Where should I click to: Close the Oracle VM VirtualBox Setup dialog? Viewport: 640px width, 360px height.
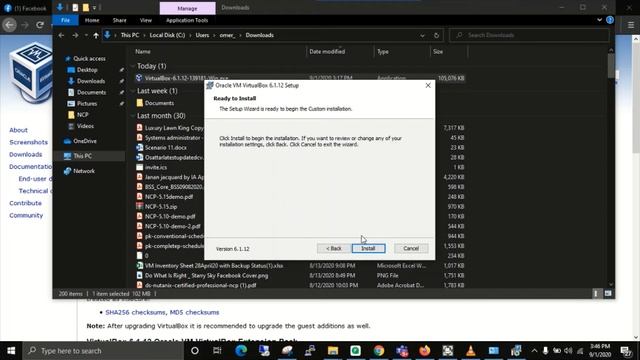(x=428, y=85)
